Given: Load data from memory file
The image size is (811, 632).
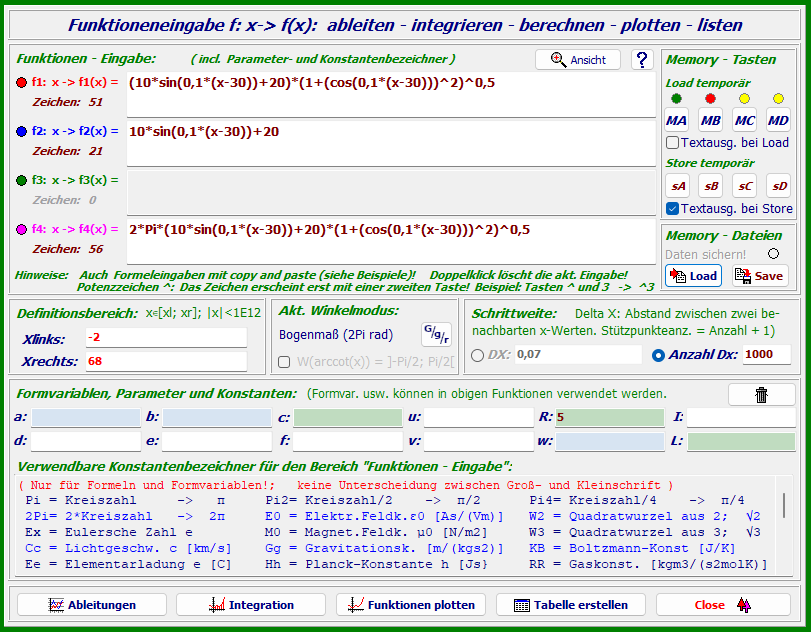Looking at the screenshot, I should tap(692, 276).
